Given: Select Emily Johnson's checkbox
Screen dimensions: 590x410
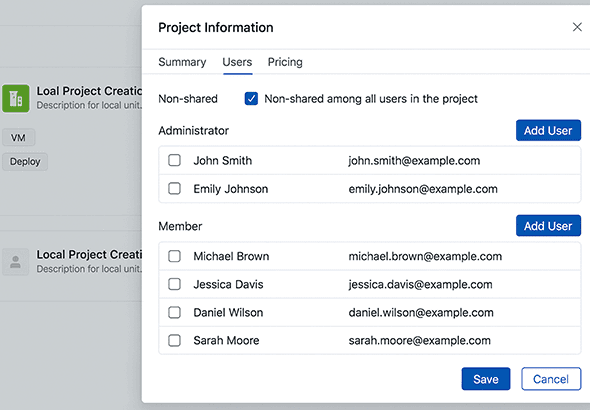Looking at the screenshot, I should point(174,188).
